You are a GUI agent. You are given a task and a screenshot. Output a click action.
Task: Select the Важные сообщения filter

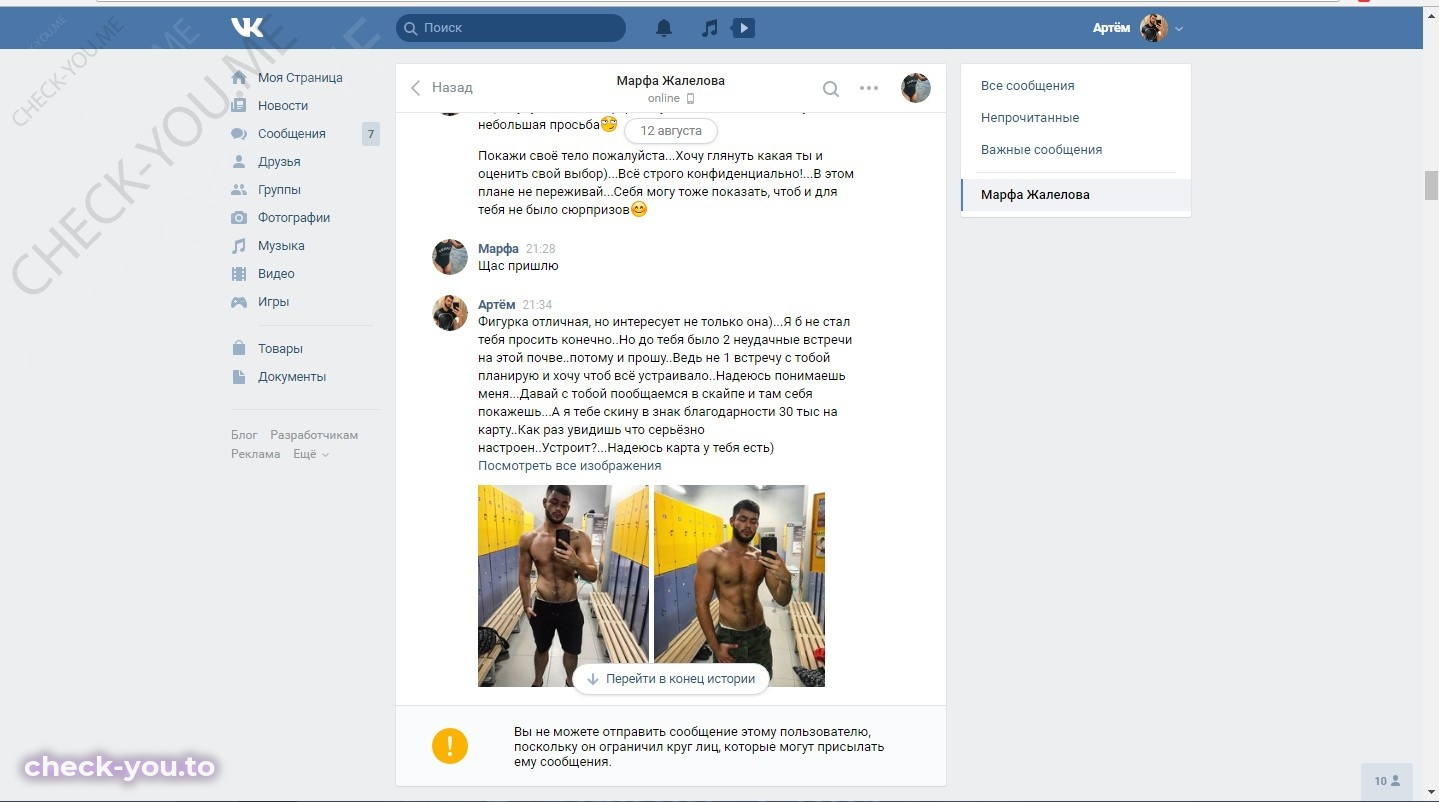coord(1041,150)
